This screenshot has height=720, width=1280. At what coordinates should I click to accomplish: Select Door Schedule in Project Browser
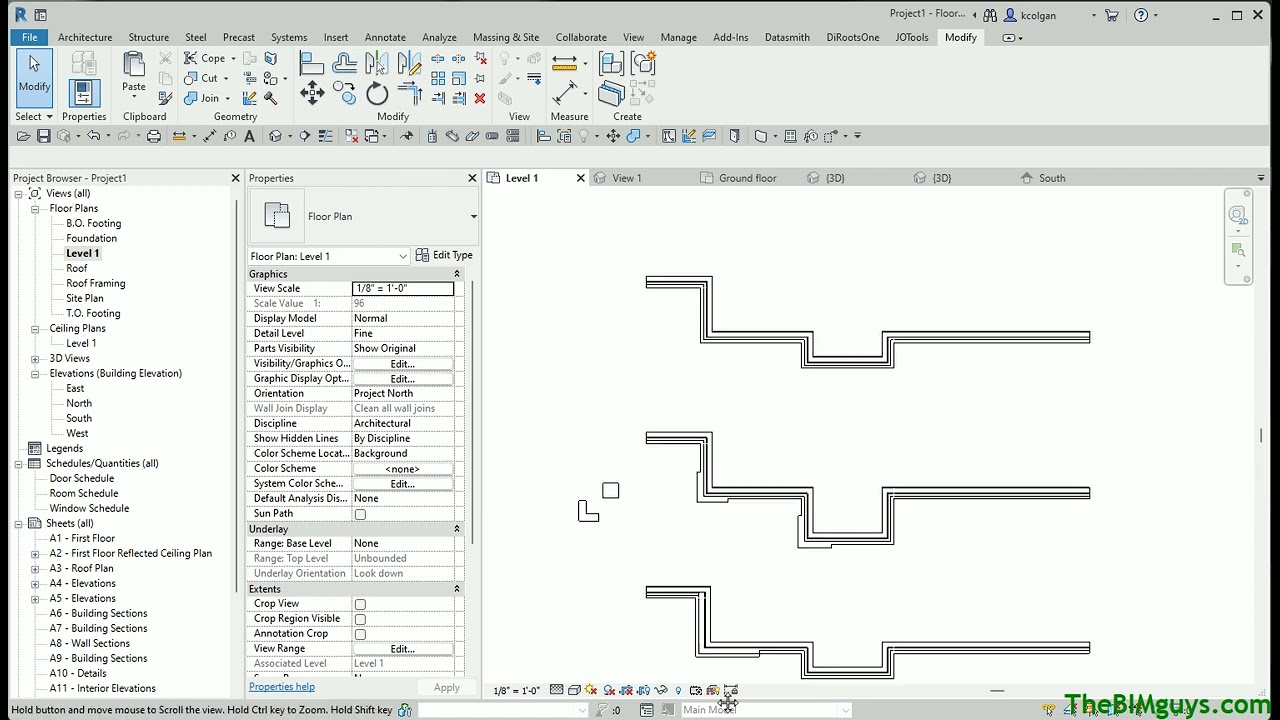coord(82,479)
